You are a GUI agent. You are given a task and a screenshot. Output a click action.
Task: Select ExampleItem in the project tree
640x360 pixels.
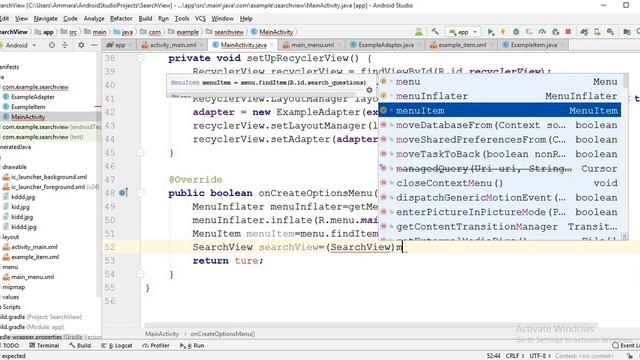28,107
